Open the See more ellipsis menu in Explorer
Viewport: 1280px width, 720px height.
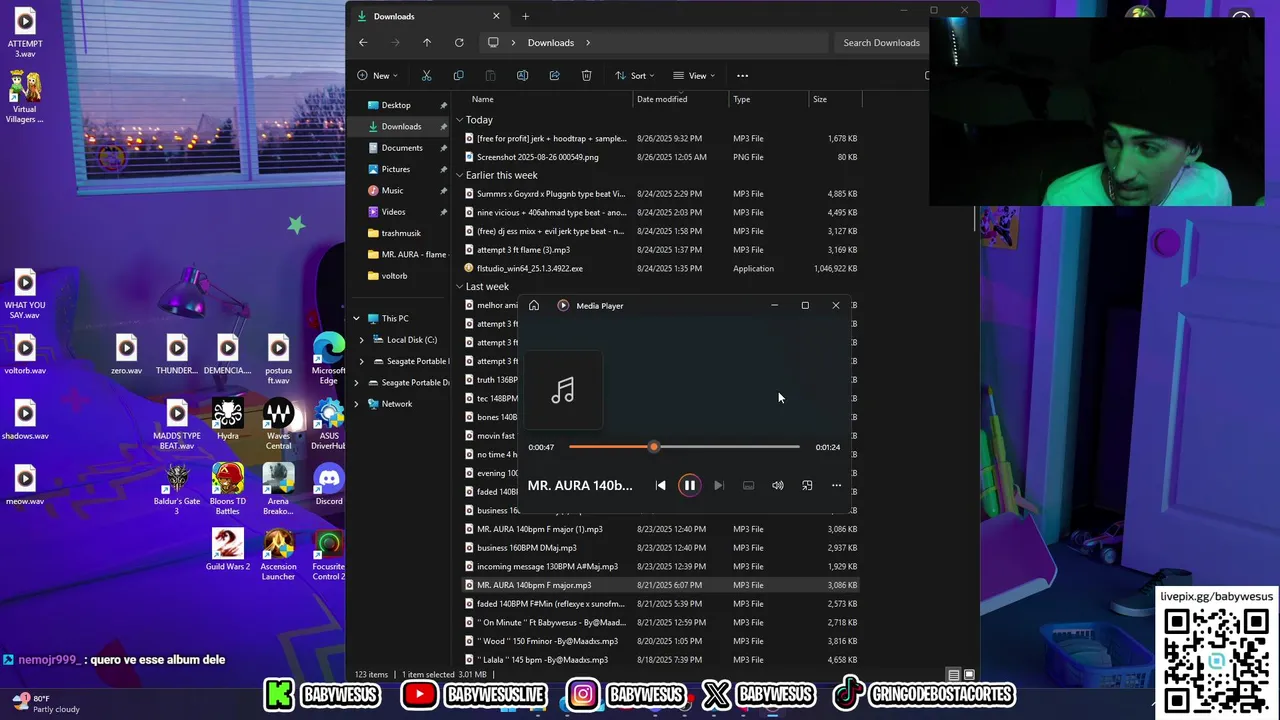pyautogui.click(x=742, y=75)
